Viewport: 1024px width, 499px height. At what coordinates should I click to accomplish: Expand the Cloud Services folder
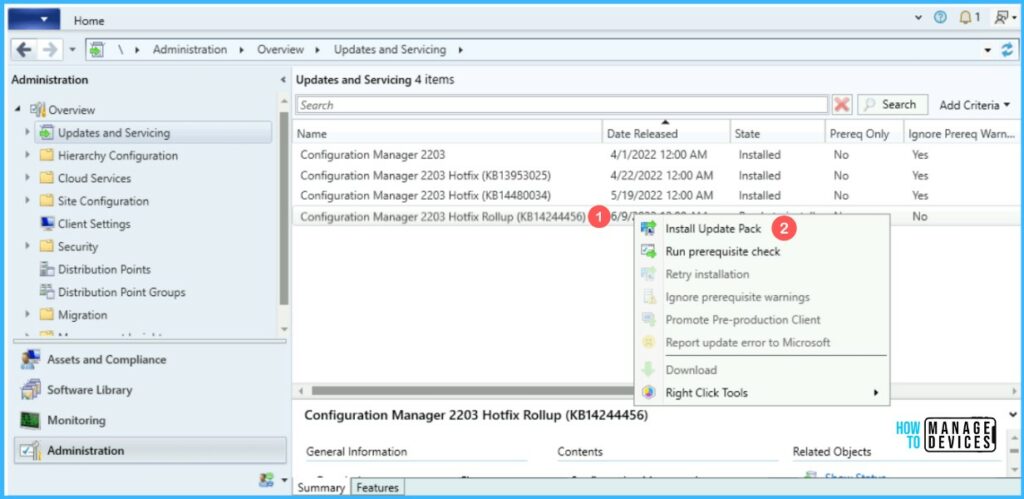coord(27,178)
